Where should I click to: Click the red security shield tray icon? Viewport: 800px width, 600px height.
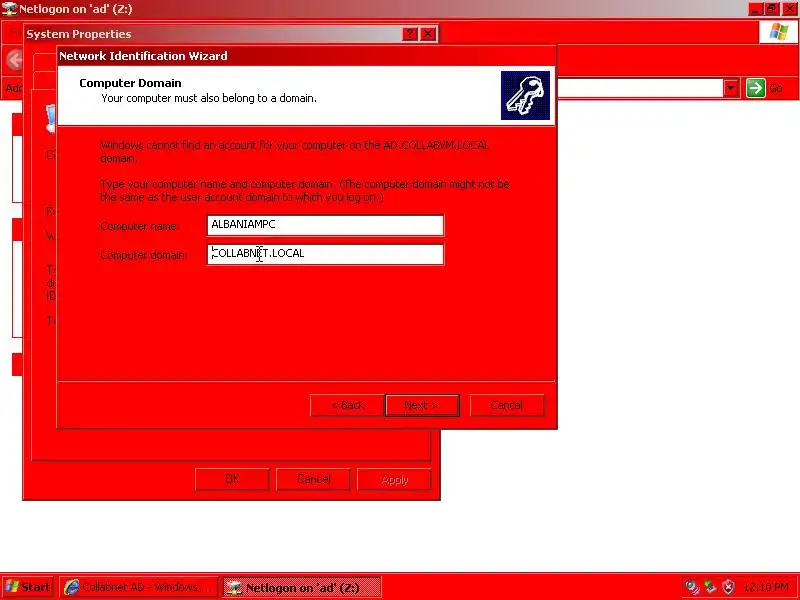(729, 587)
